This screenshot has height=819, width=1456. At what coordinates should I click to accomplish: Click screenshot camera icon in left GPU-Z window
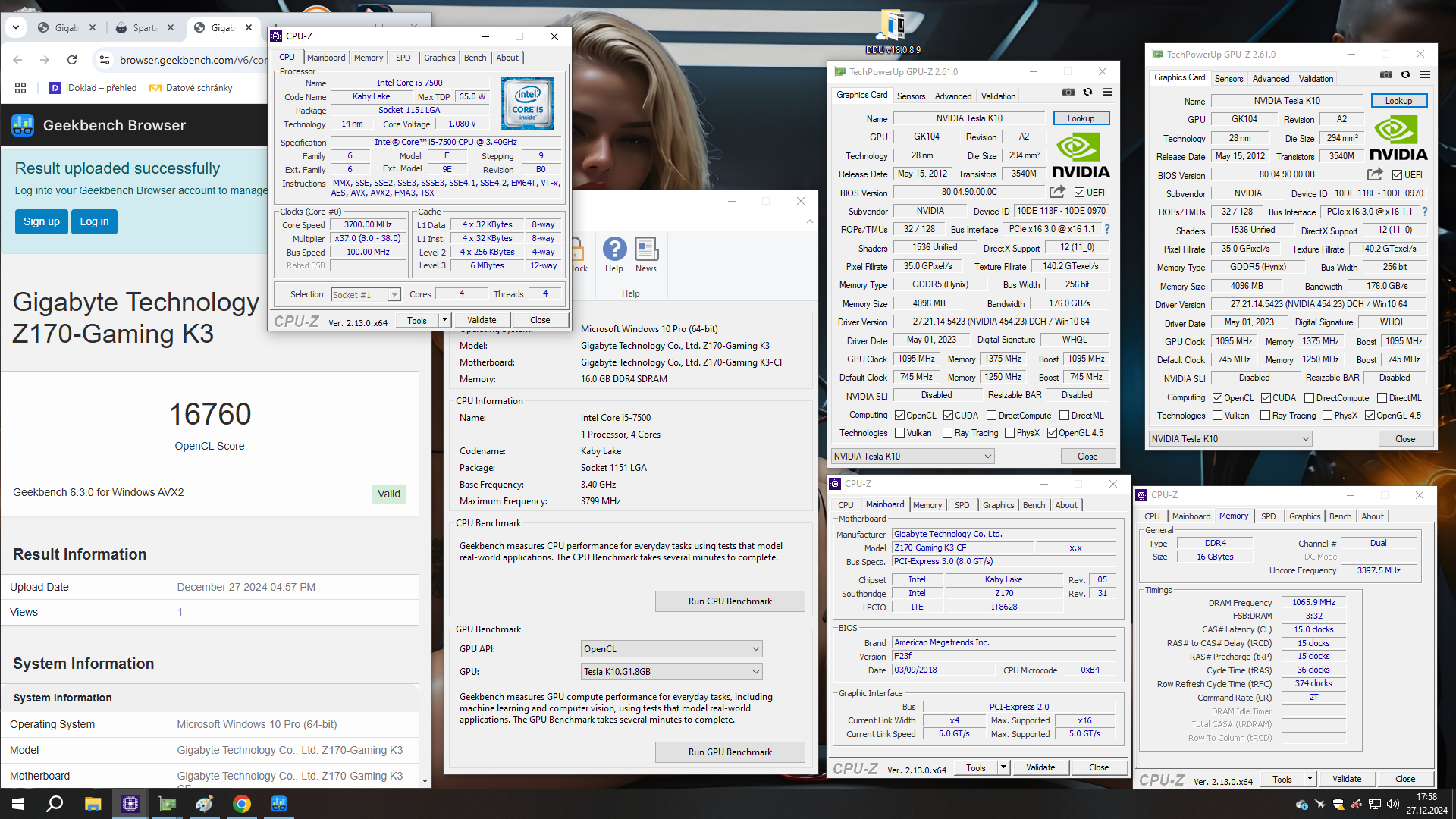pyautogui.click(x=1068, y=93)
